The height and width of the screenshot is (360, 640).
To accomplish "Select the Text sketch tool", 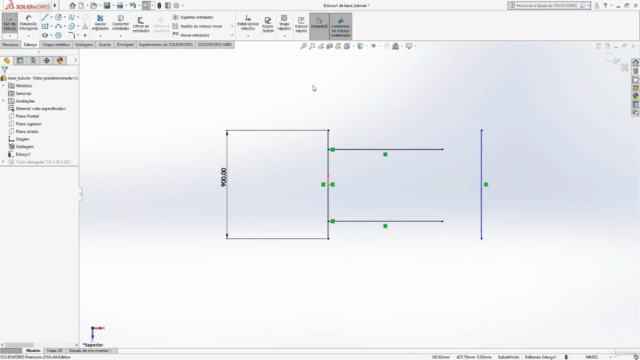I will pyautogui.click(x=85, y=26).
